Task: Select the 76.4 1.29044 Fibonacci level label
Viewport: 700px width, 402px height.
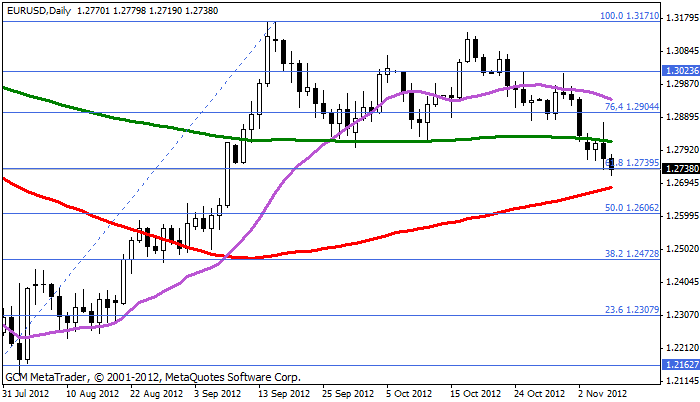Action: point(632,107)
